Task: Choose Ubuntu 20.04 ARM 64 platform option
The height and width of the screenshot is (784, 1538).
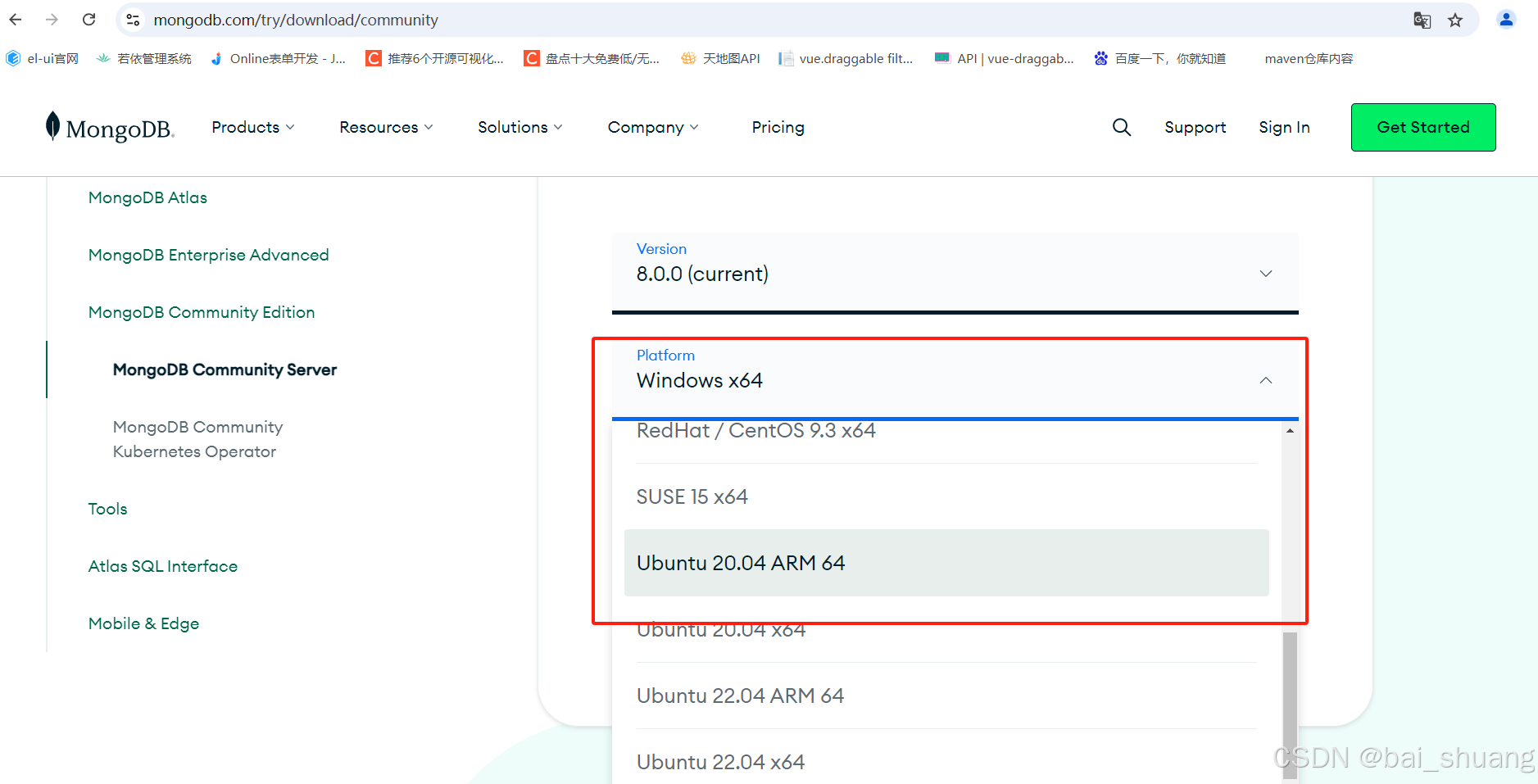Action: (x=946, y=563)
